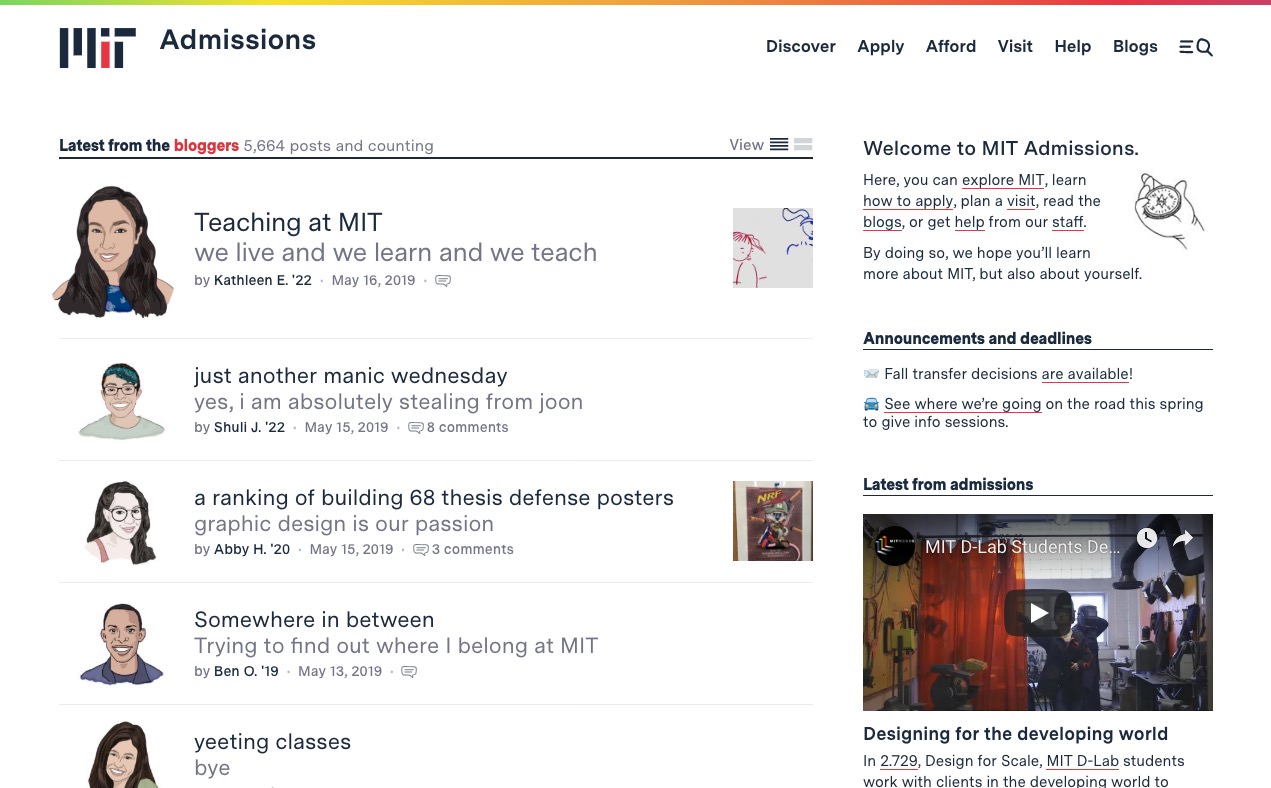Click the date 'May 16, 2019'
Screen dimensions: 1271x788
373,281
